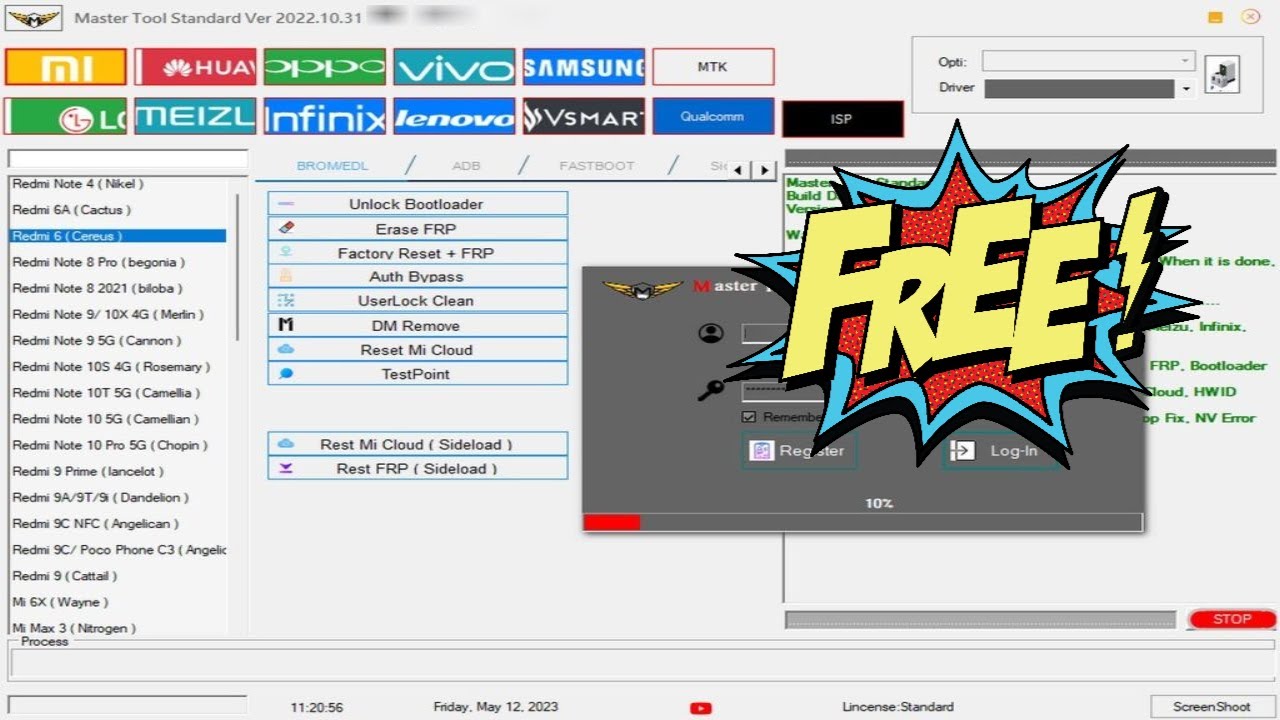Click the Process output box
This screenshot has width=1280, height=720.
click(x=640, y=664)
